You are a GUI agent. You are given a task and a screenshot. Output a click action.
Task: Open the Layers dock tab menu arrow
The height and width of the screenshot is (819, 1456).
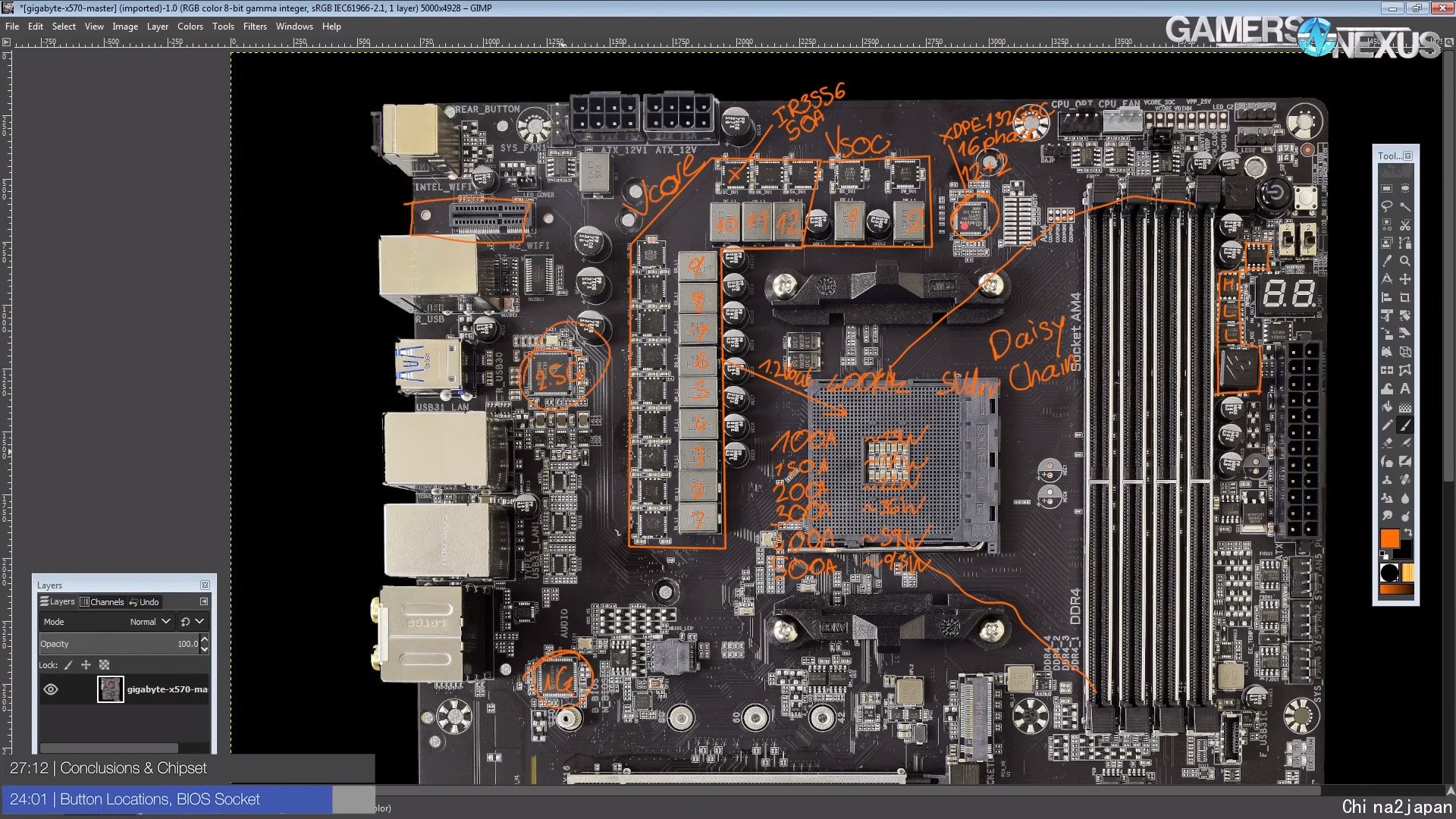pyautogui.click(x=204, y=601)
